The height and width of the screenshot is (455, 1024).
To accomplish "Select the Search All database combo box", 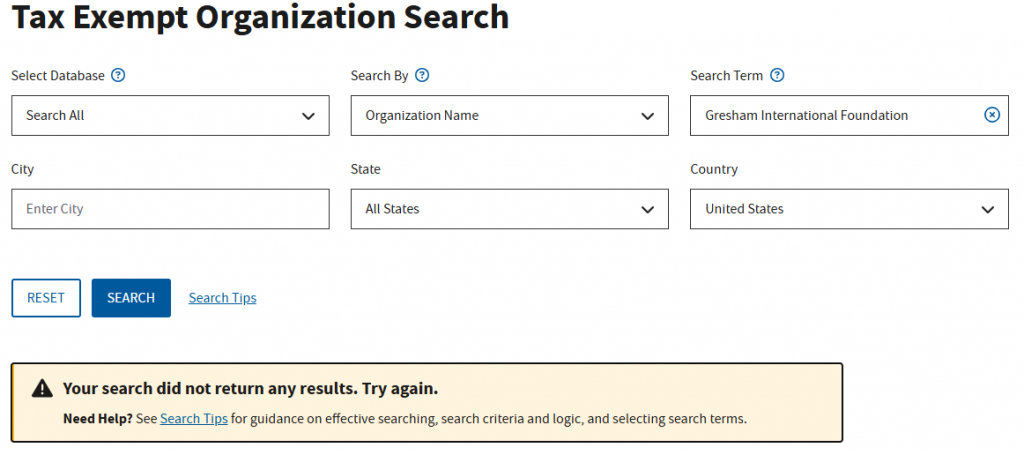I will coord(170,116).
